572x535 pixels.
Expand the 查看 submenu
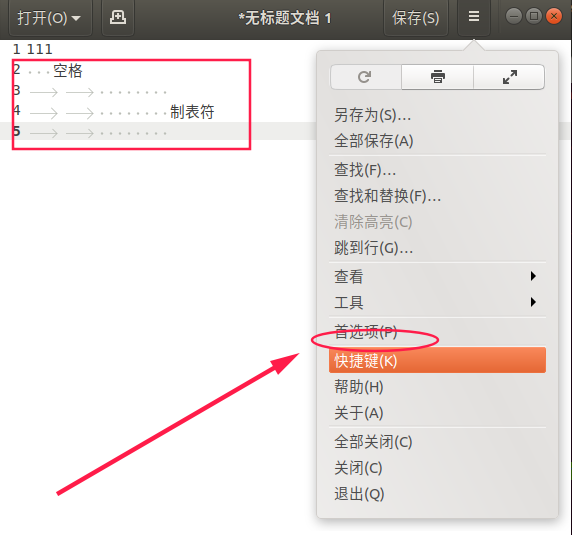click(437, 276)
